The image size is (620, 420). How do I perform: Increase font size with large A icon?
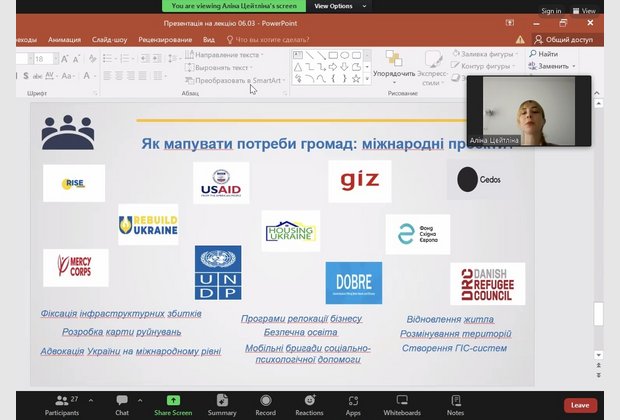(65, 59)
